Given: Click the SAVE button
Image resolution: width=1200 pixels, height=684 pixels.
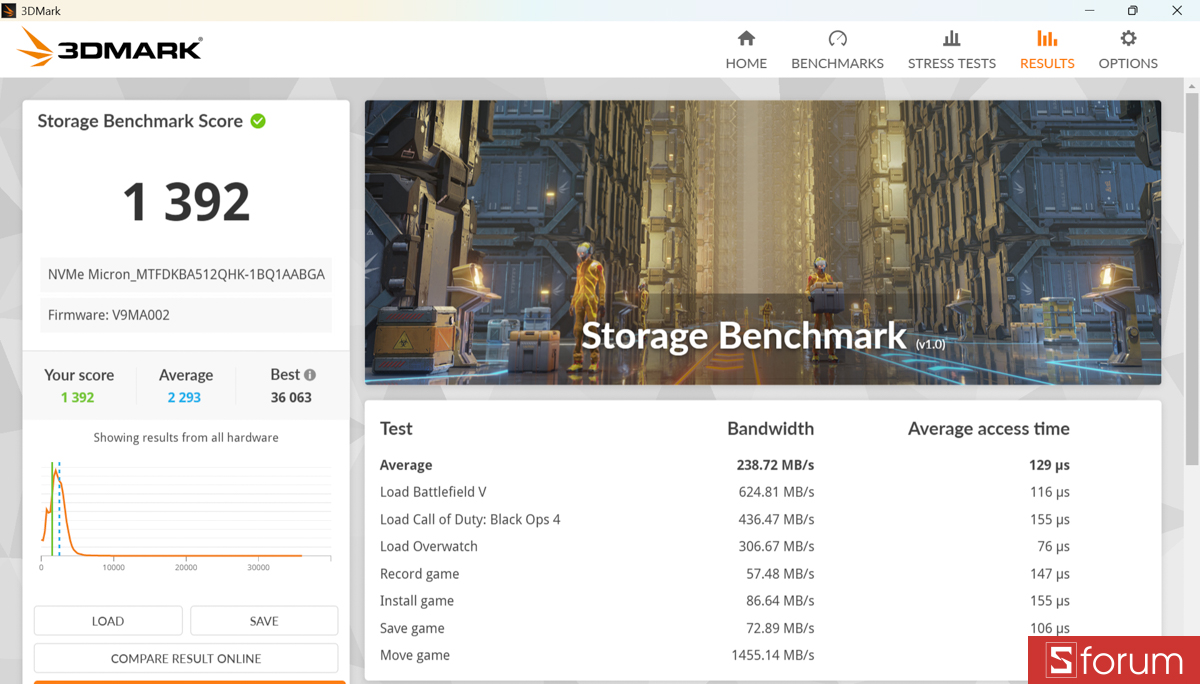Looking at the screenshot, I should pyautogui.click(x=264, y=621).
